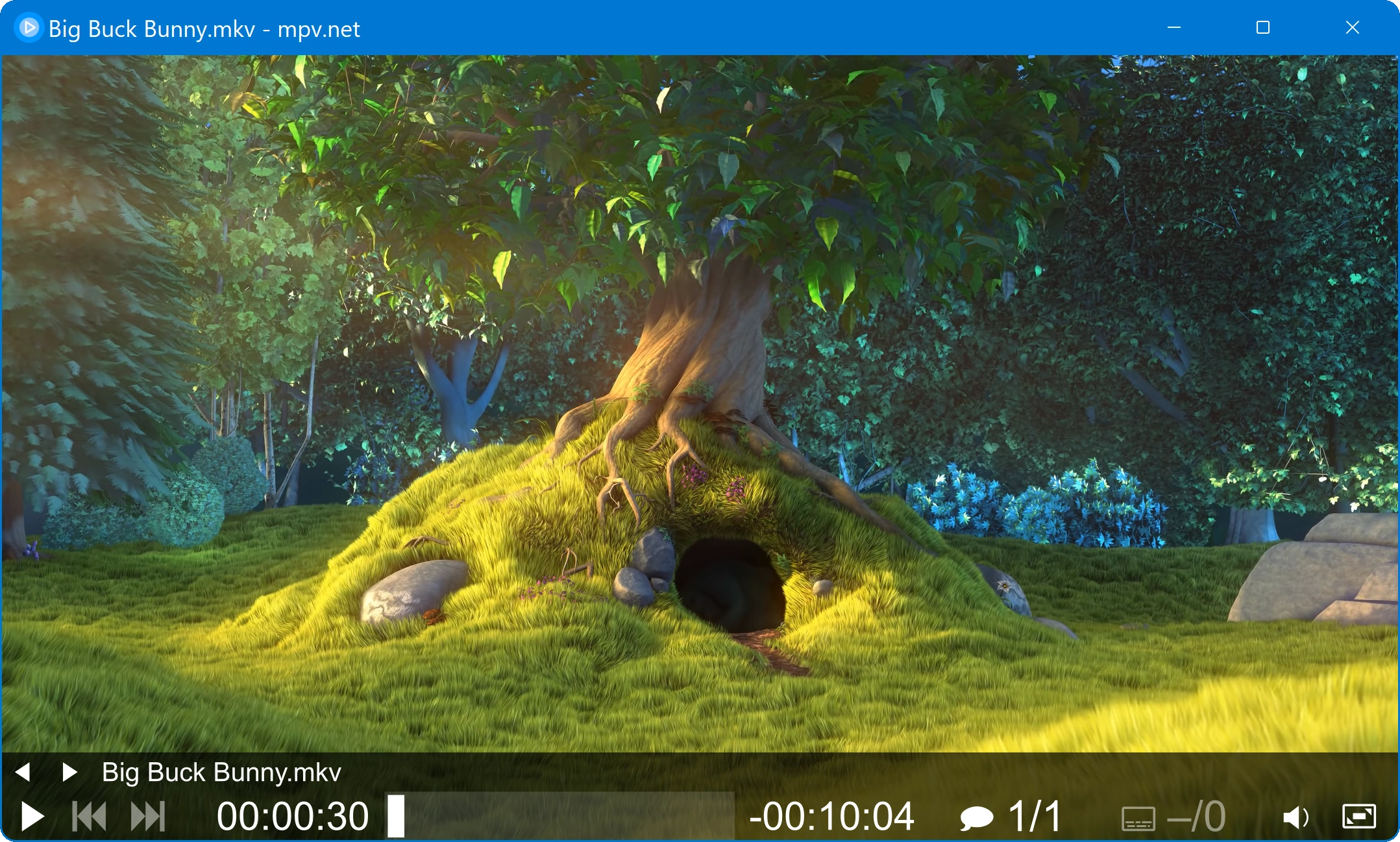Skip to next chapter
The width and height of the screenshot is (1400, 842).
[x=148, y=816]
